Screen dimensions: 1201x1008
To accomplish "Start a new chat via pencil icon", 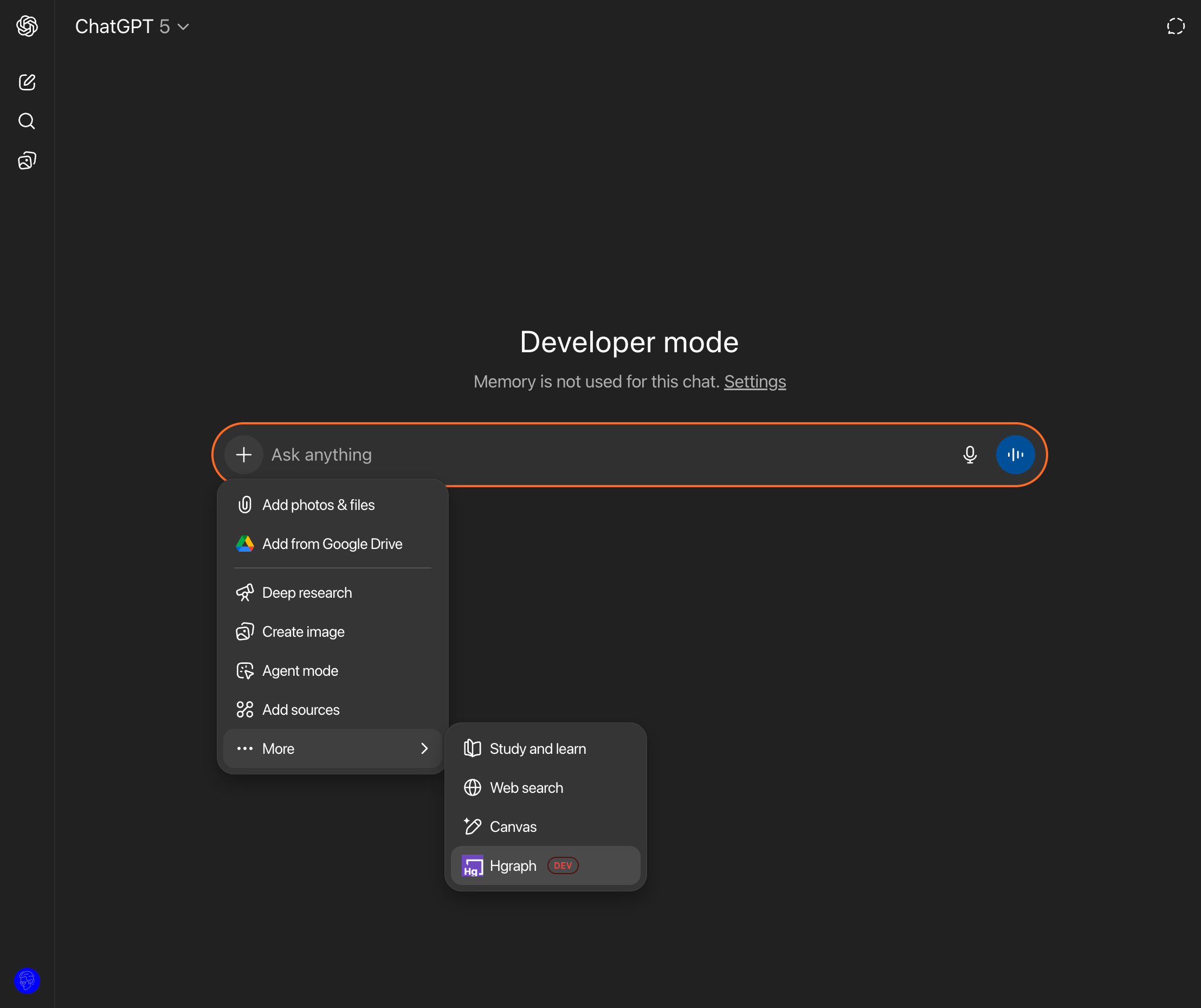I will [x=27, y=82].
